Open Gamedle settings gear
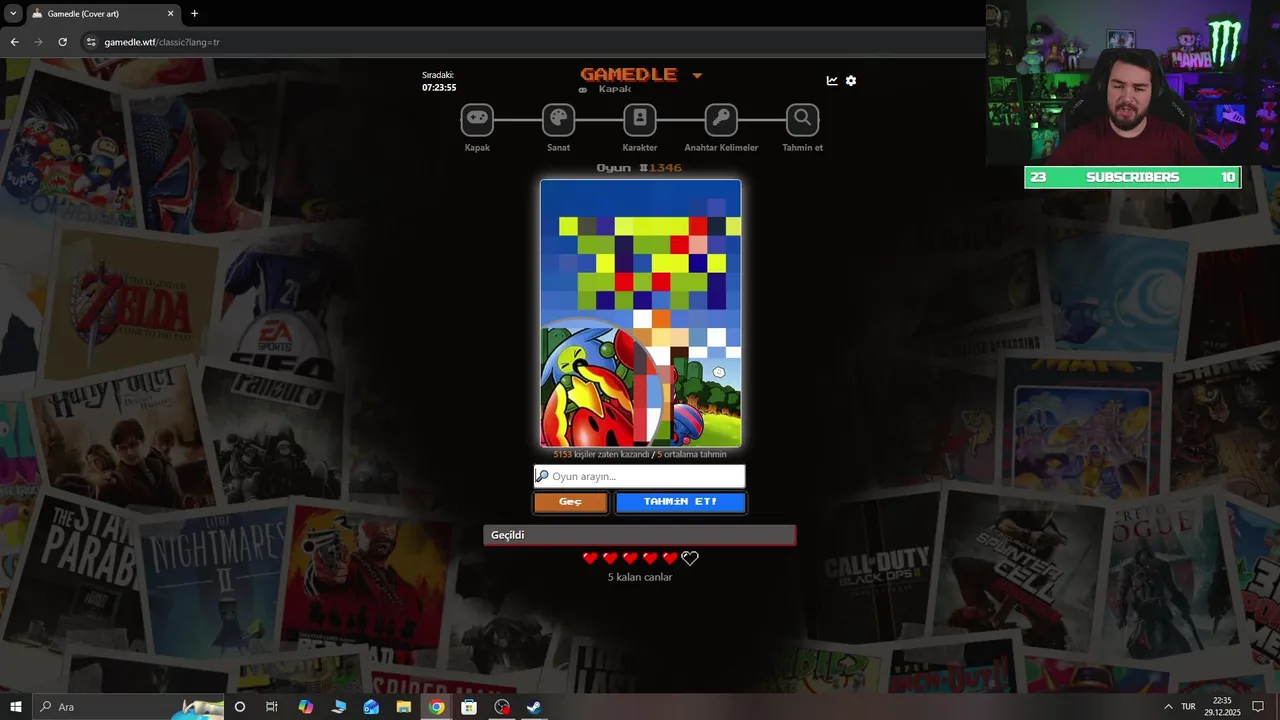 851,81
